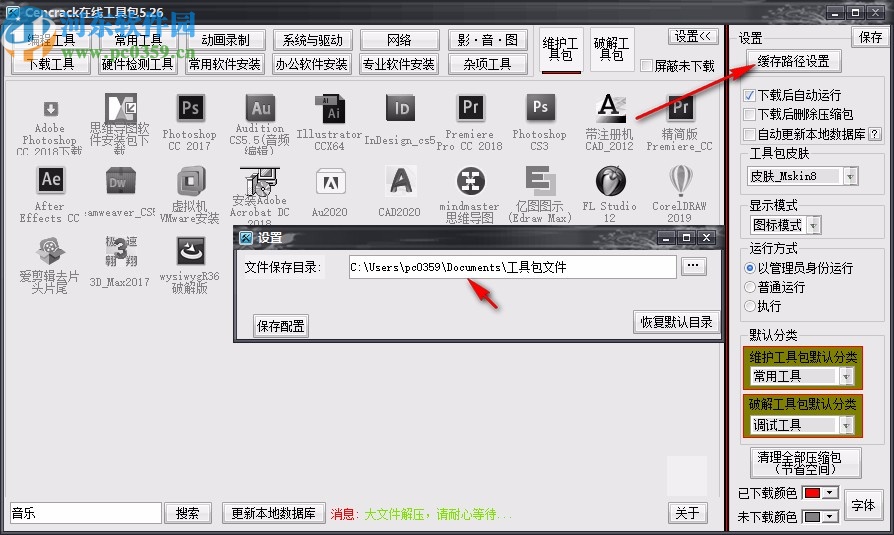Click 清理全部压缩包 button
The height and width of the screenshot is (535, 894).
pos(806,463)
